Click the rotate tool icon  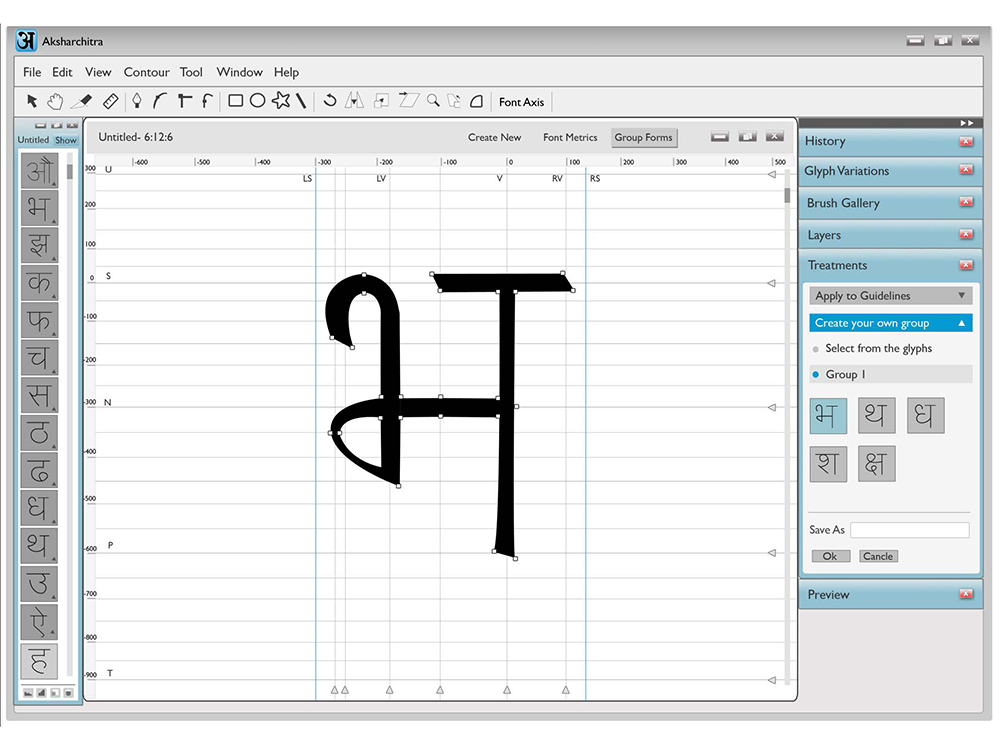coord(330,101)
